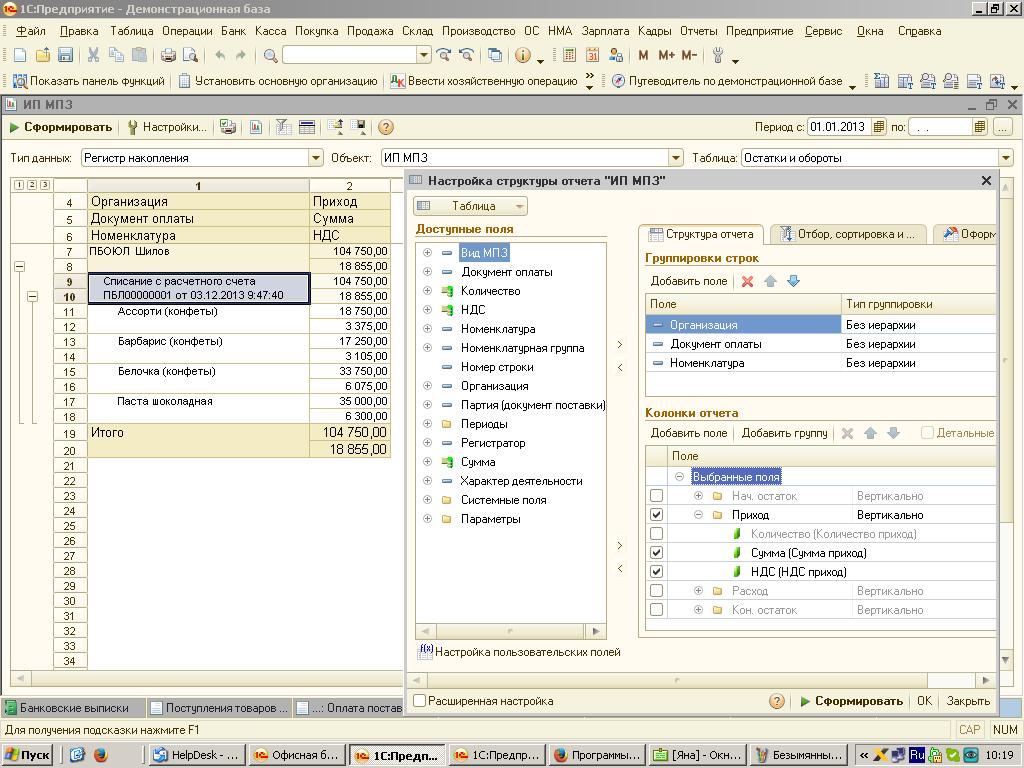Viewport: 1024px width, 768px height.
Task: Click the Период с date input field
Action: [x=838, y=127]
